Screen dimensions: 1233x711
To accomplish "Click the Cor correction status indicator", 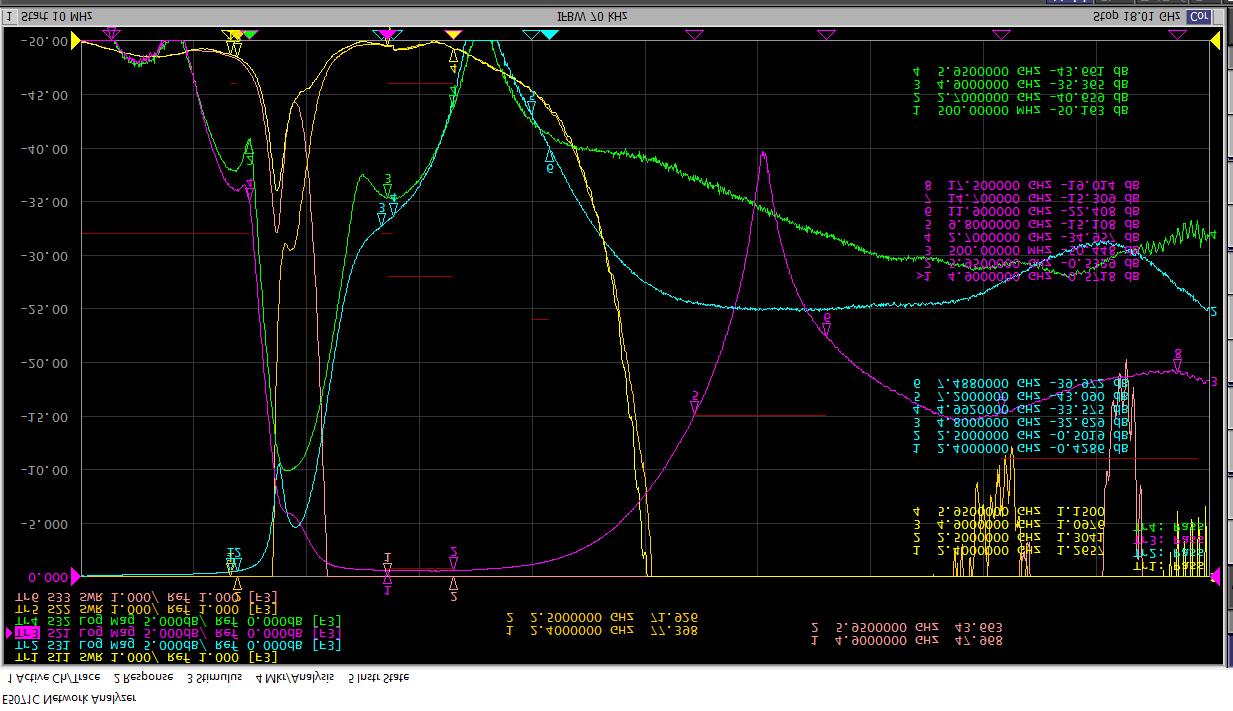I will pos(1197,17).
